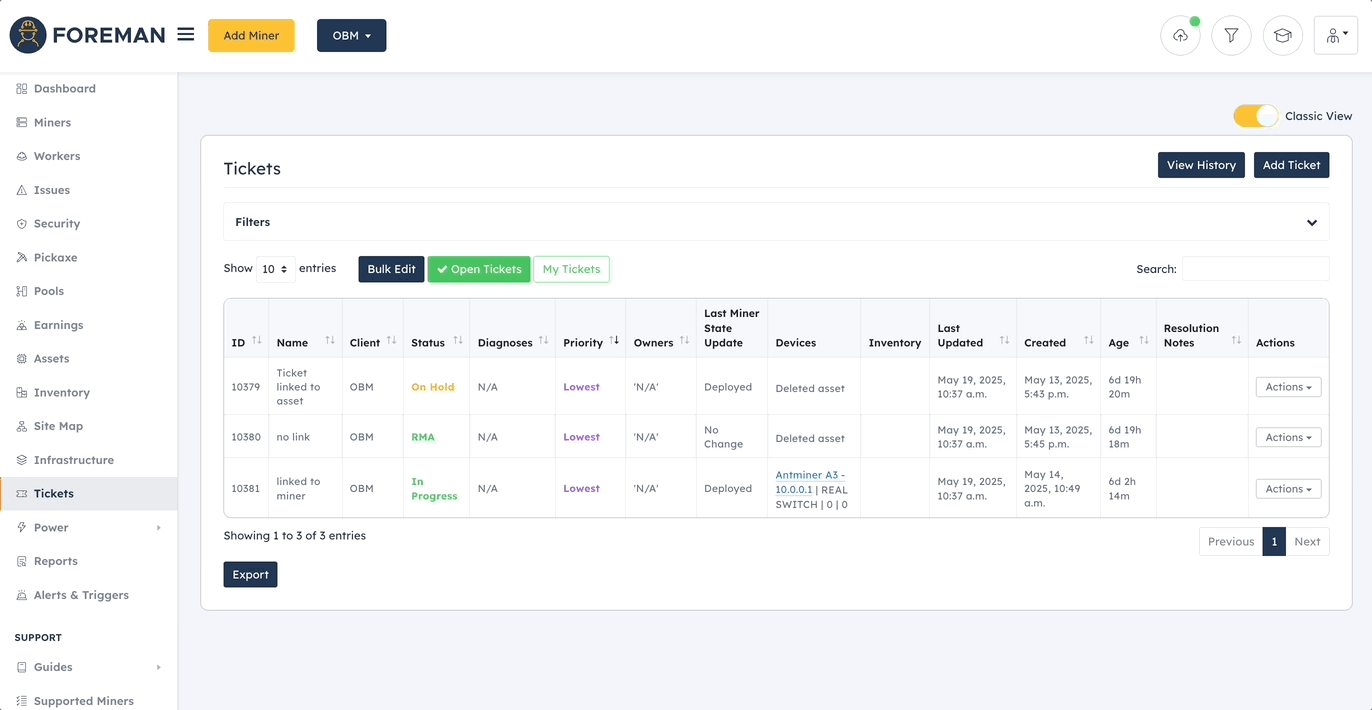
Task: Expand the Power submenu arrow
Action: coord(158,528)
